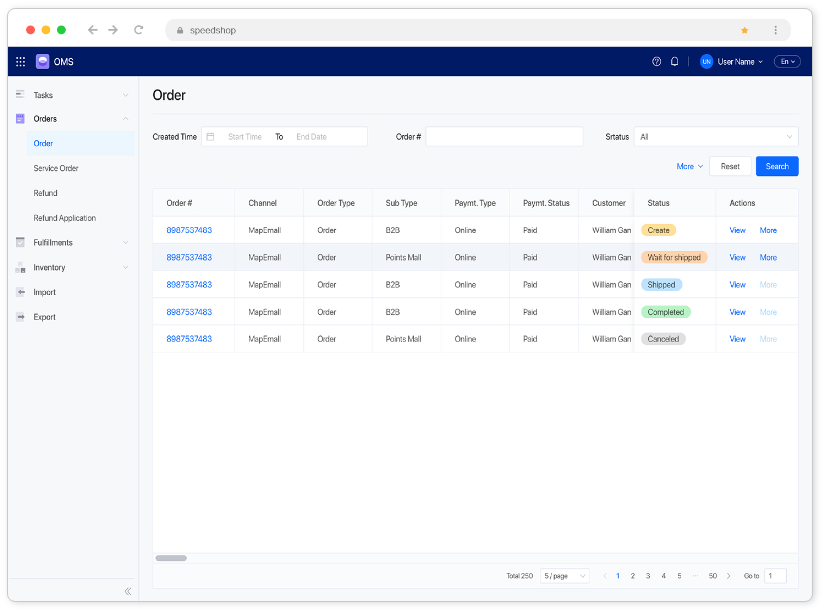Open the notifications bell icon
This screenshot has width=824, height=612.
[675, 62]
